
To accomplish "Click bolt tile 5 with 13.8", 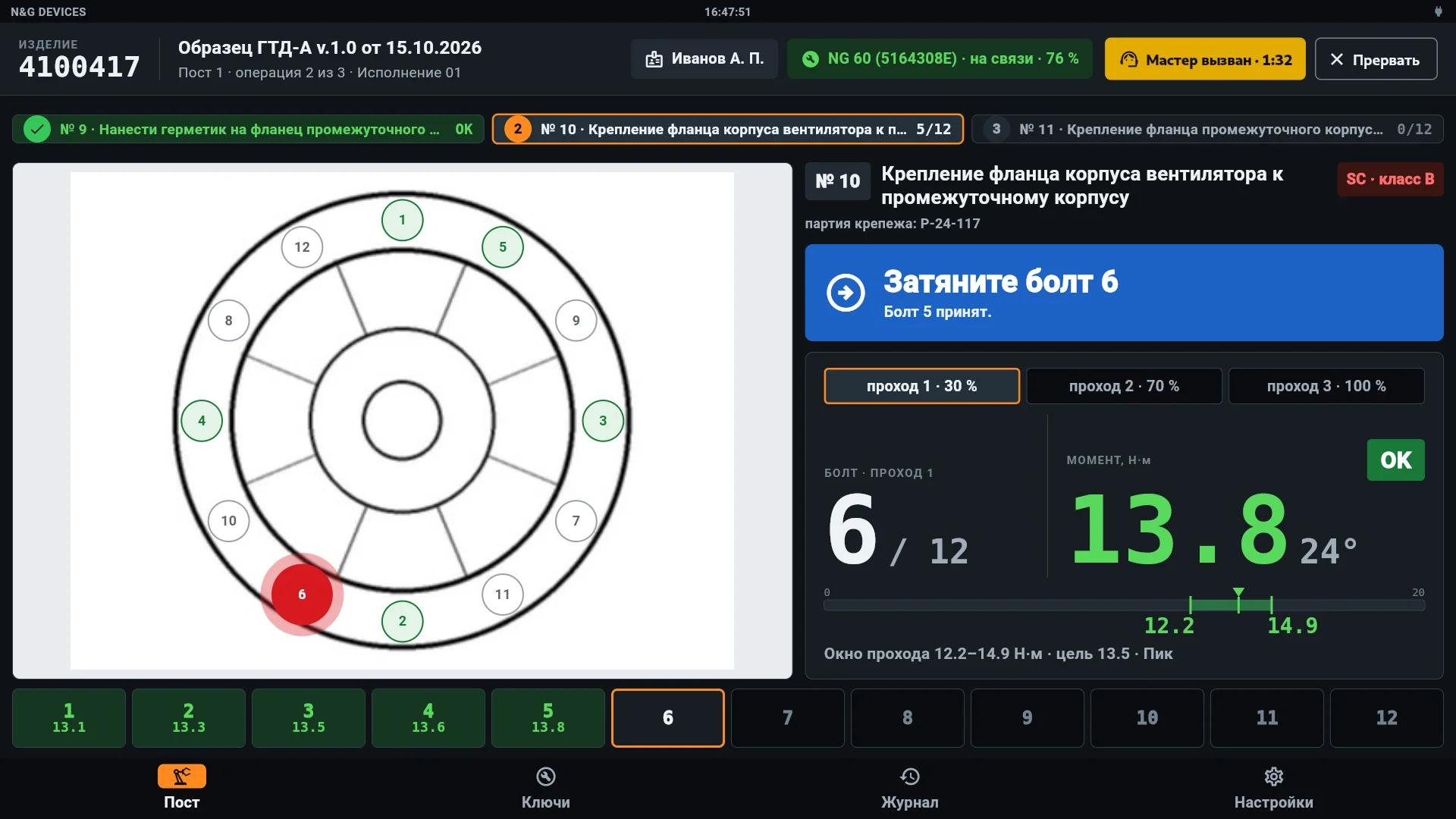I will coord(548,718).
